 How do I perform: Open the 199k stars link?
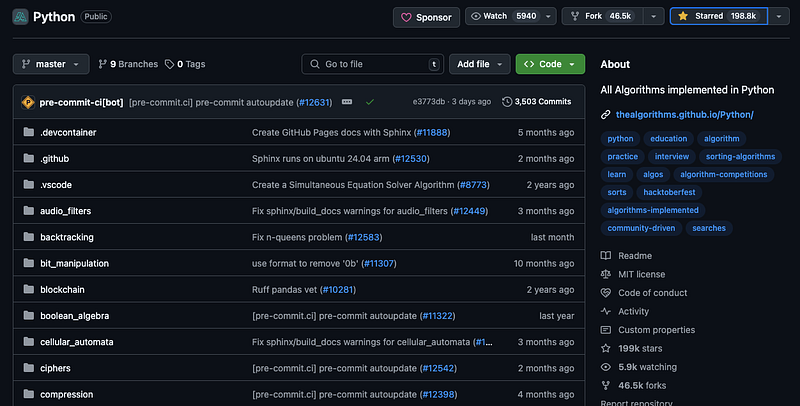[640, 348]
